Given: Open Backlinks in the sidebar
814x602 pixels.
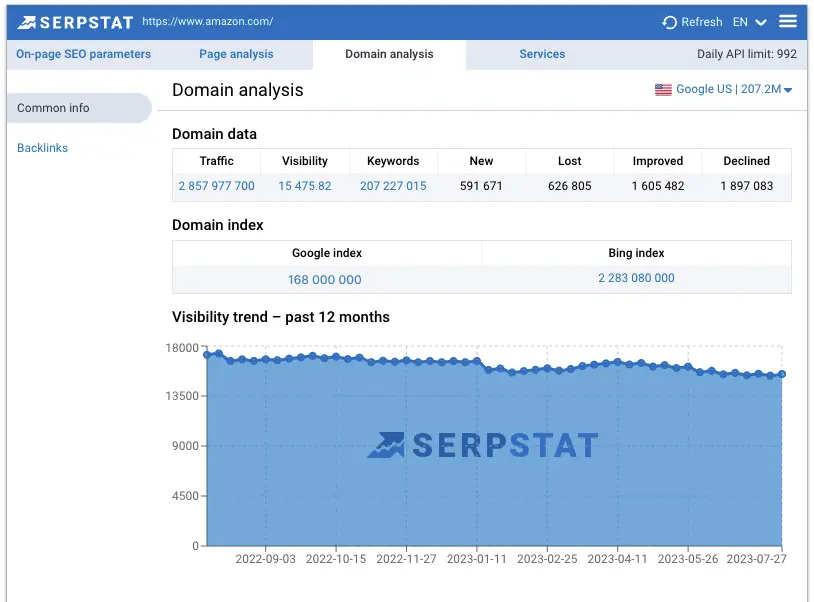Looking at the screenshot, I should [x=42, y=147].
